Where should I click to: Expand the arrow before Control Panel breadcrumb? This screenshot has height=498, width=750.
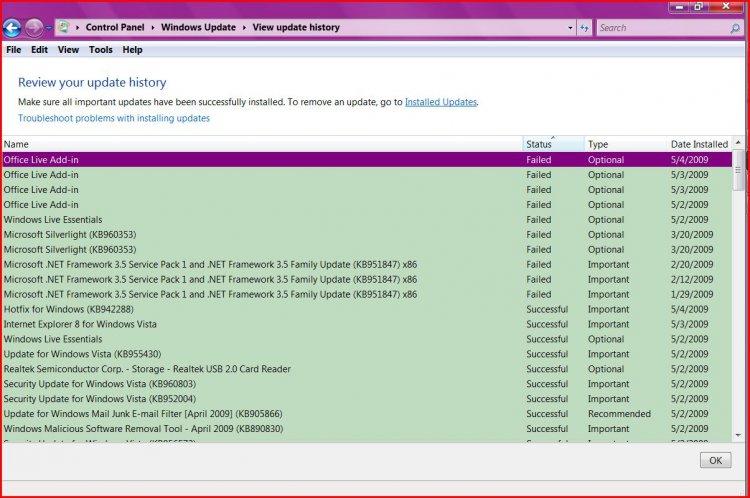(x=77, y=28)
